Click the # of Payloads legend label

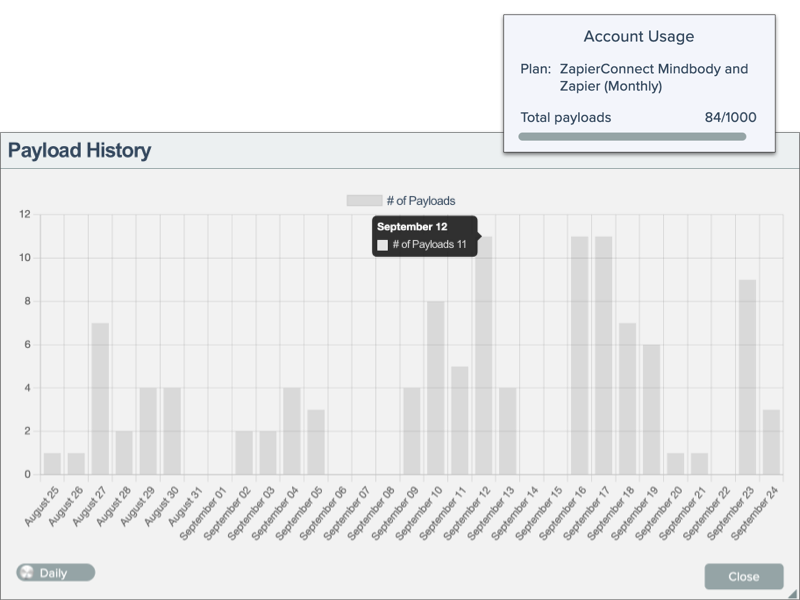pyautogui.click(x=420, y=200)
